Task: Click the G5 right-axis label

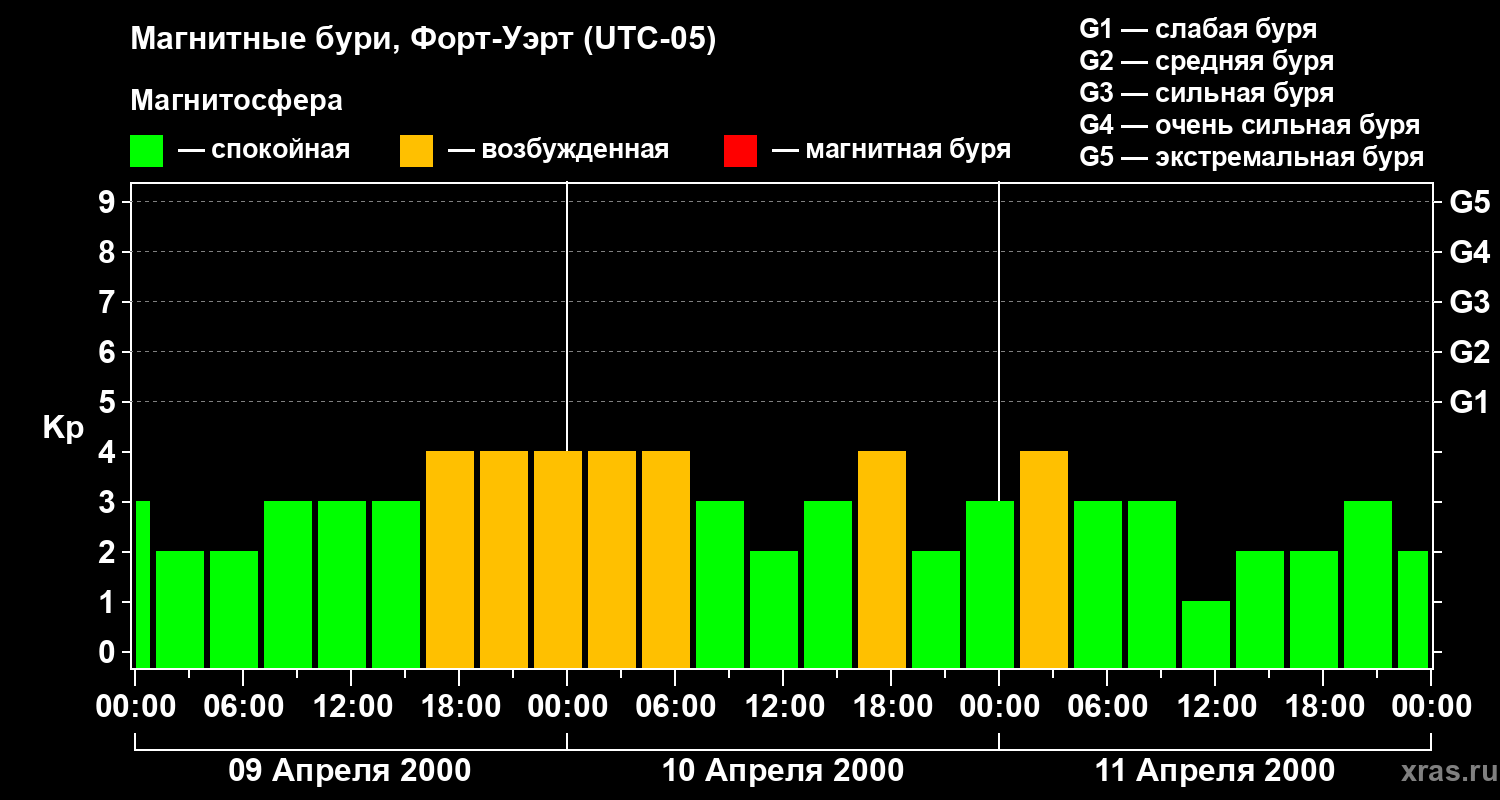Action: click(1469, 202)
